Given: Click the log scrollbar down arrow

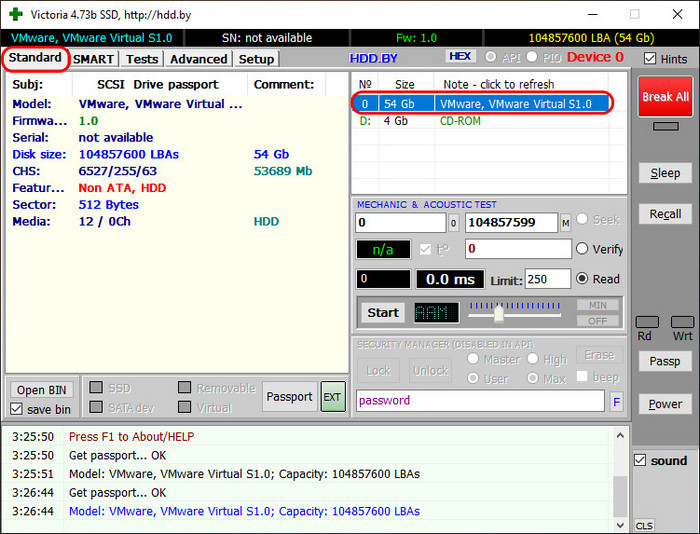Looking at the screenshot, I should tap(620, 525).
